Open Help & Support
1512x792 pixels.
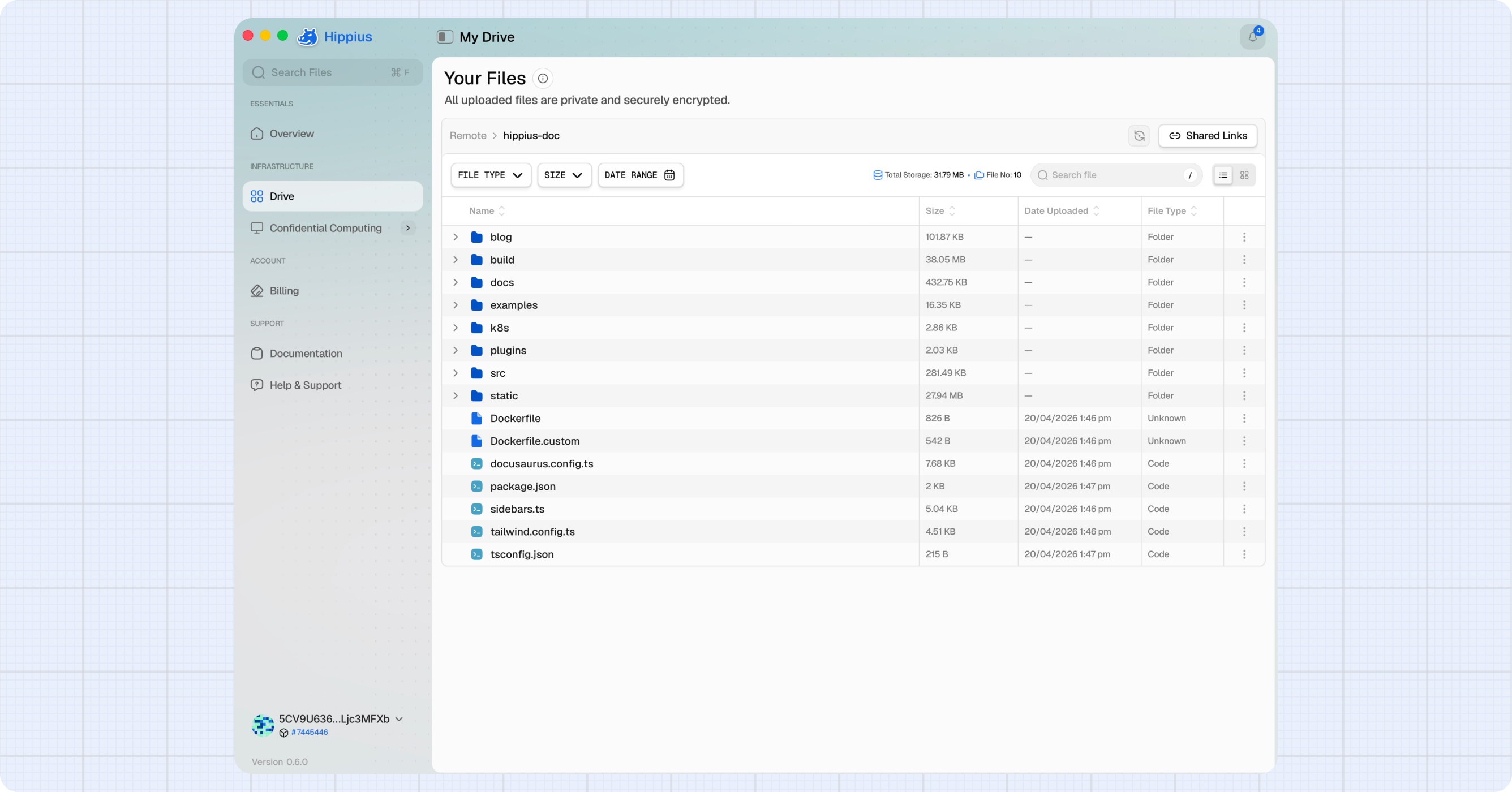pyautogui.click(x=332, y=385)
